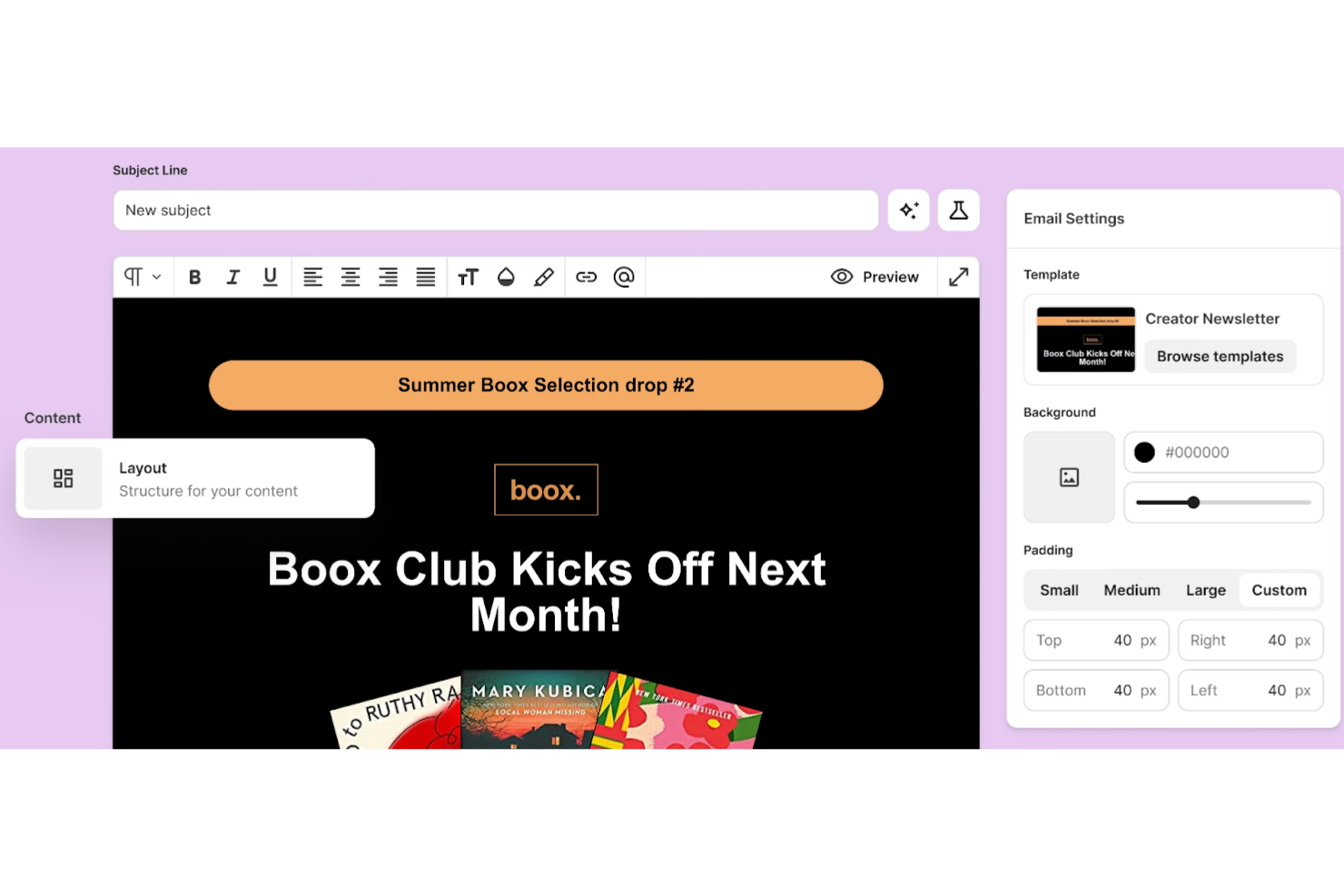The width and height of the screenshot is (1344, 896).
Task: Switch padding to Small
Action: click(x=1058, y=589)
